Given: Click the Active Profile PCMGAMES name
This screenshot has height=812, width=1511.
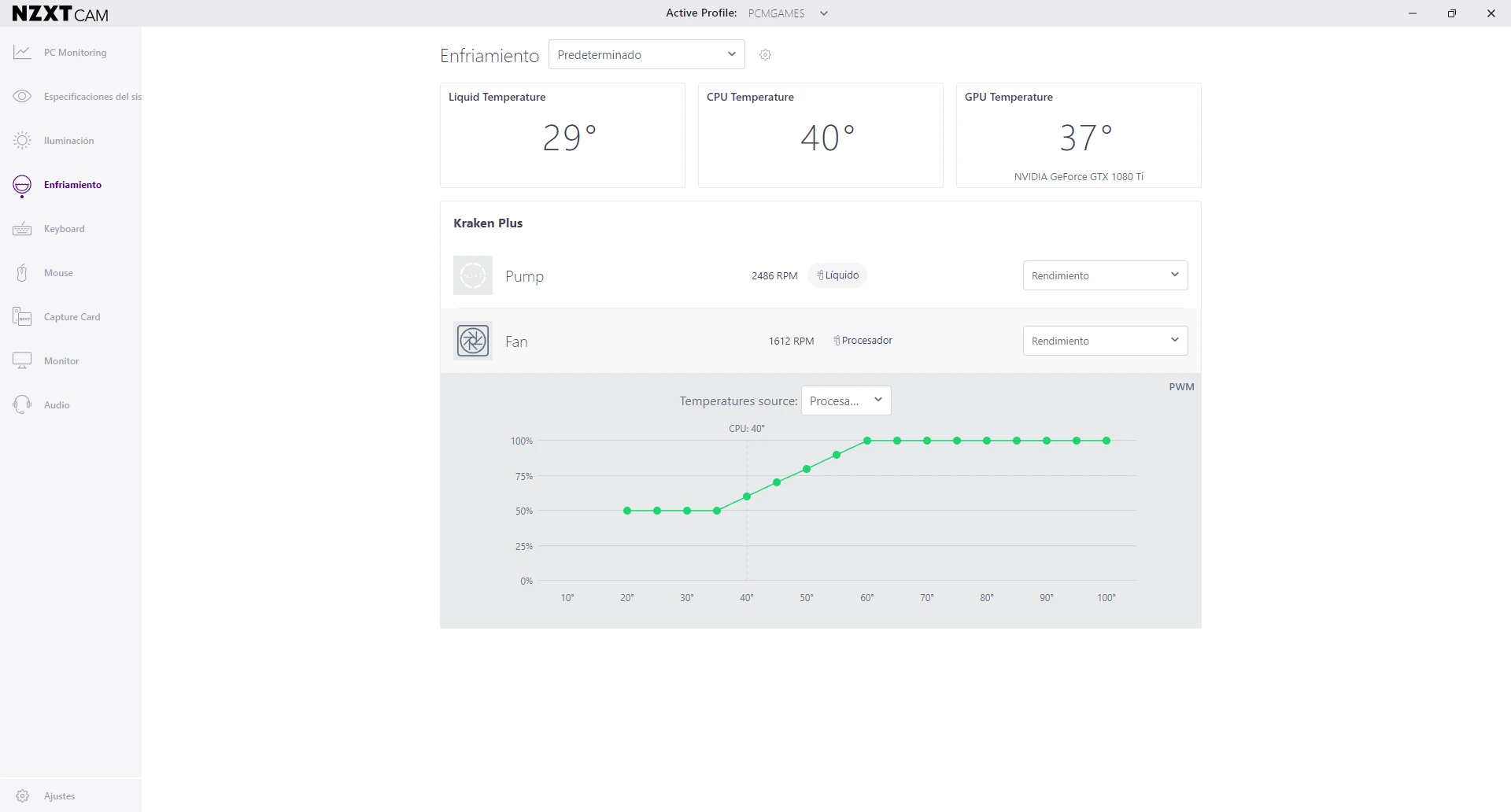Looking at the screenshot, I should click(x=777, y=13).
